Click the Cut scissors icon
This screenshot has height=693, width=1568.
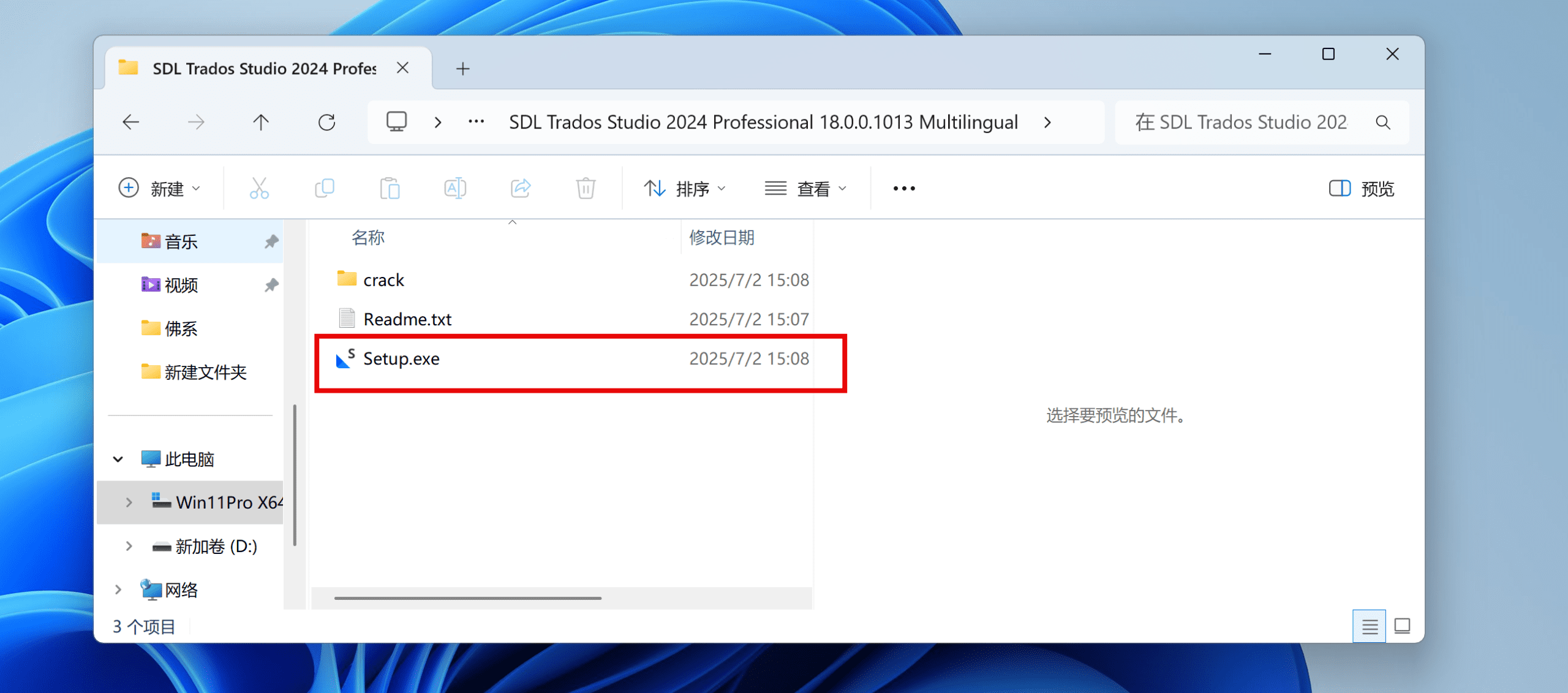pos(259,188)
